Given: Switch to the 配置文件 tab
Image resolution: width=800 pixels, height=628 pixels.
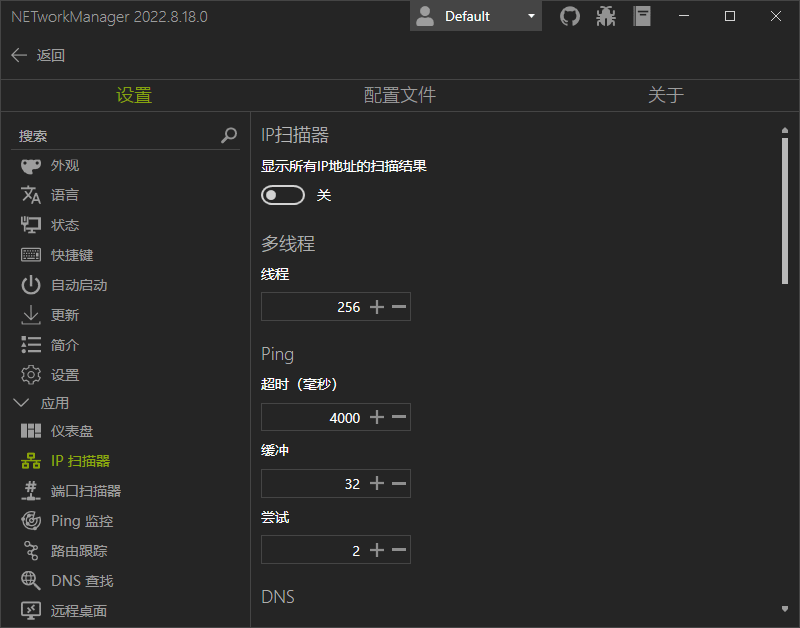Looking at the screenshot, I should pyautogui.click(x=399, y=95).
